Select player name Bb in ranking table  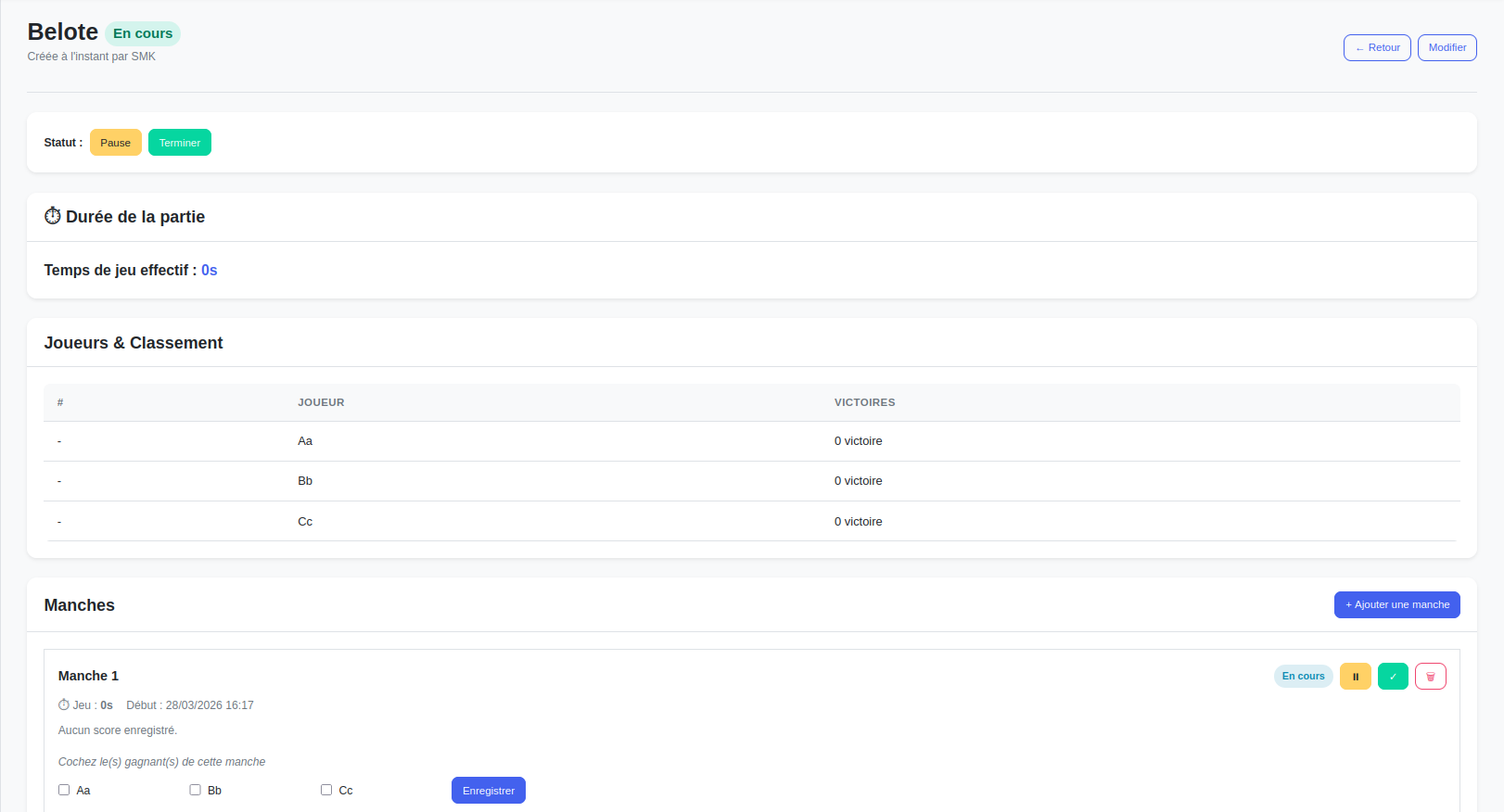click(x=305, y=481)
